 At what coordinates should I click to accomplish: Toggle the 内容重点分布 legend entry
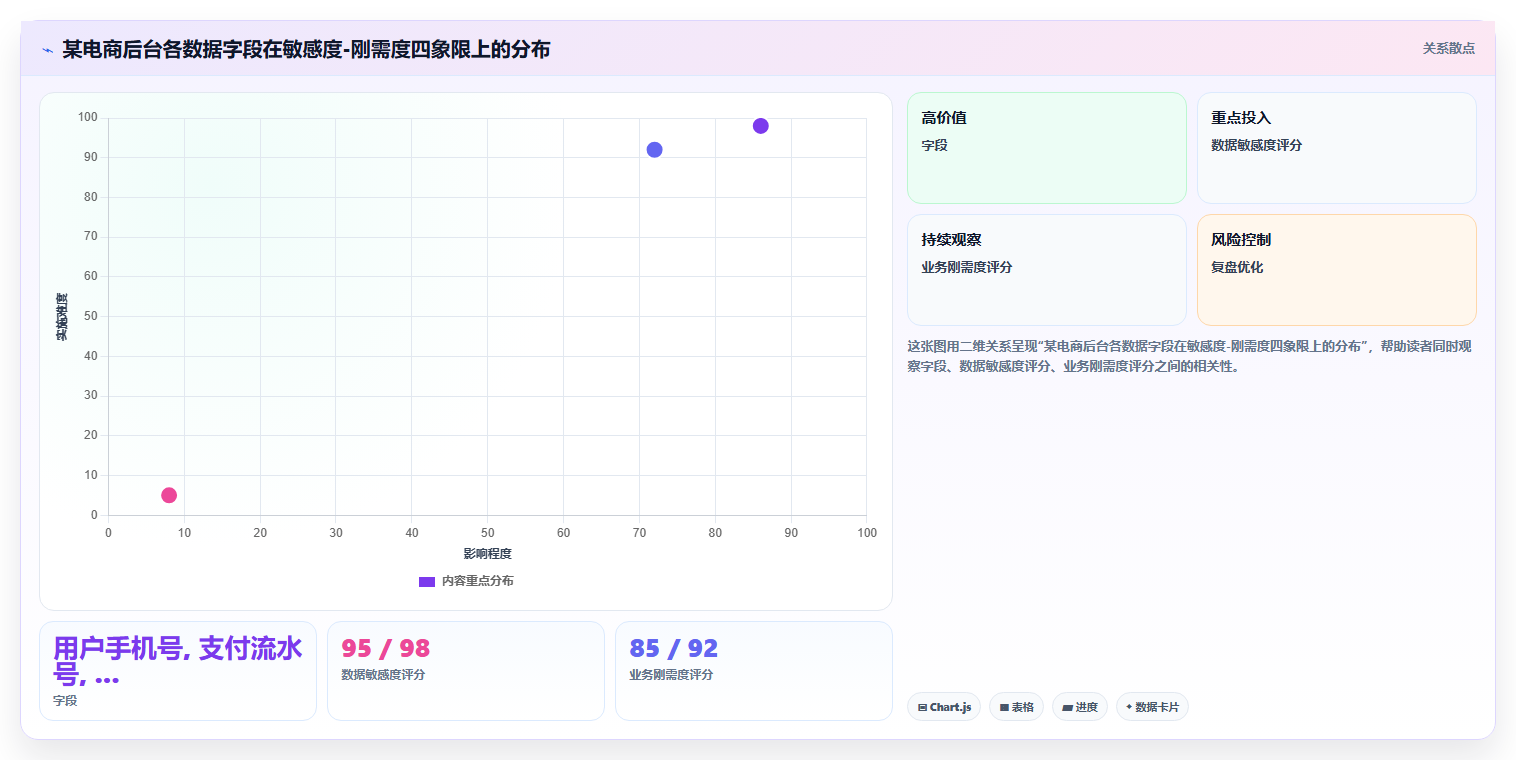[x=466, y=581]
